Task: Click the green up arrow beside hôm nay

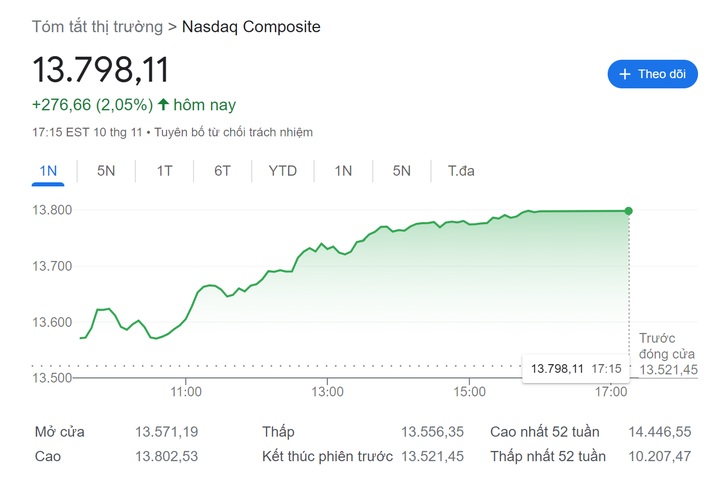Action: pos(163,104)
